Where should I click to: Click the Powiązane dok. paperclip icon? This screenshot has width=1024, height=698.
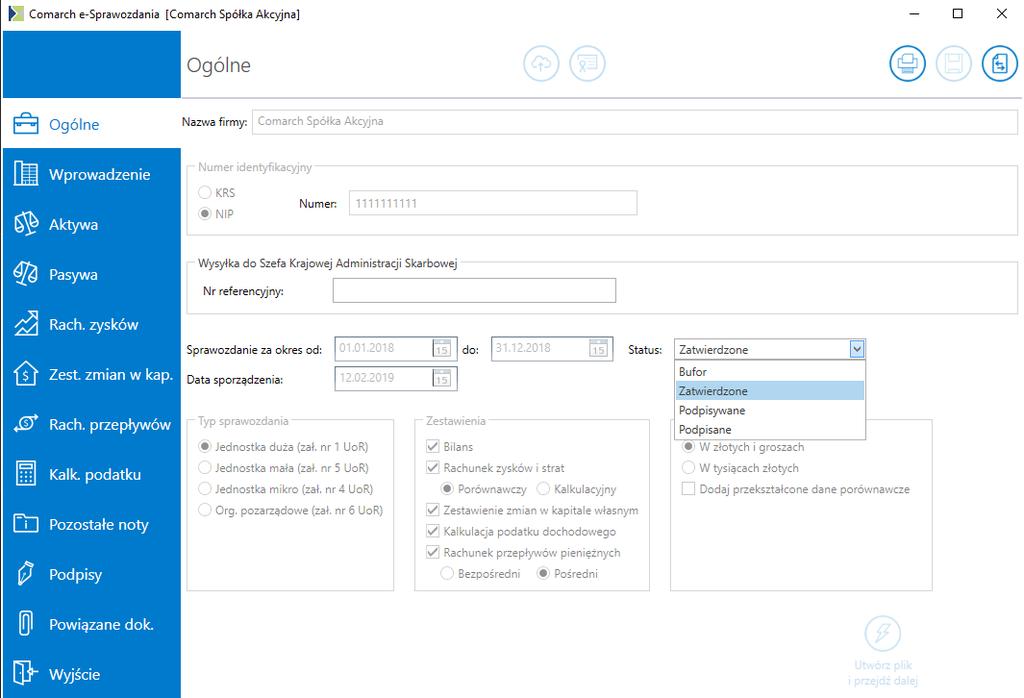[26, 624]
